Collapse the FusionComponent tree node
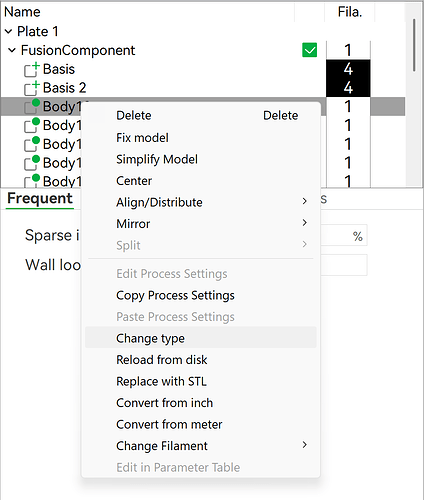 pos(12,50)
